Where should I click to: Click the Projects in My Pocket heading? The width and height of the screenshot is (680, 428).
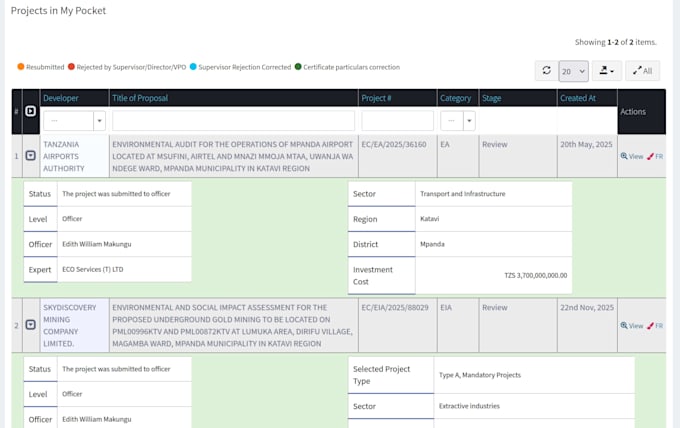pos(58,10)
